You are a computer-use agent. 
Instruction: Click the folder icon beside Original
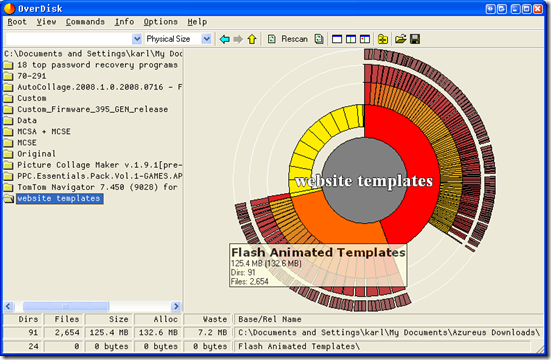[8, 154]
